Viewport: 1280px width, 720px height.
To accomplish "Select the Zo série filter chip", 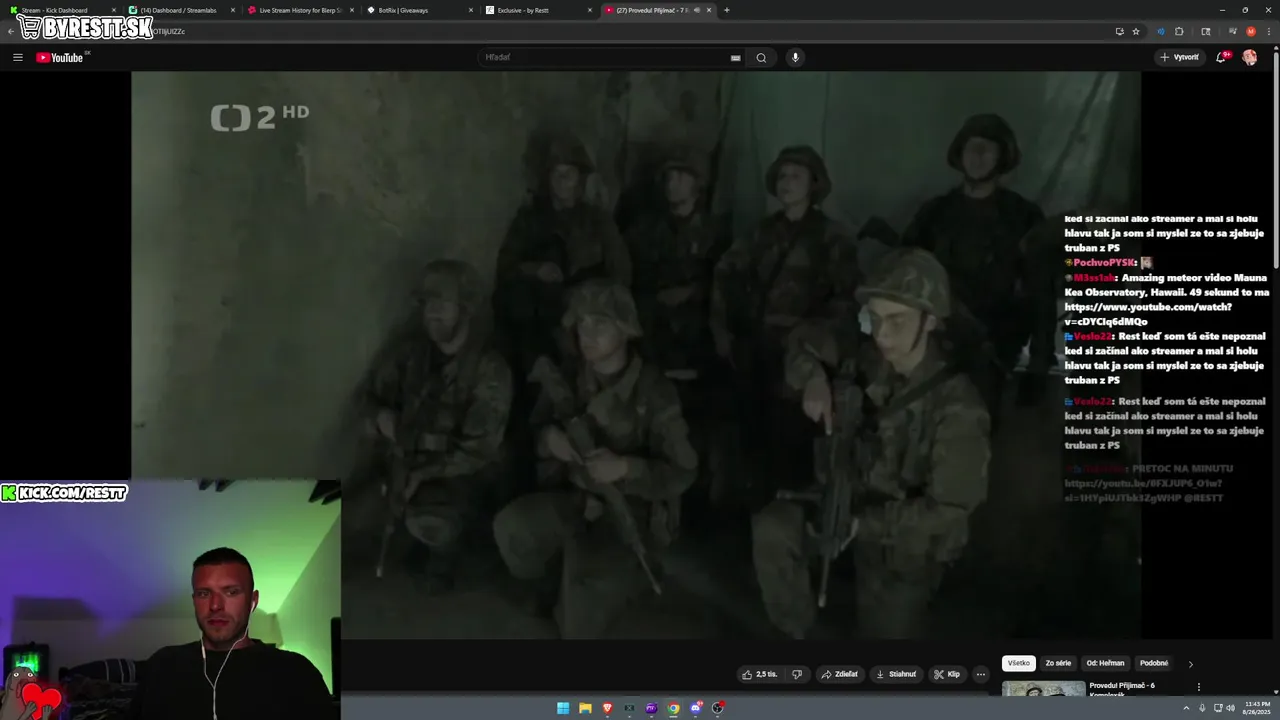I will click(x=1058, y=663).
